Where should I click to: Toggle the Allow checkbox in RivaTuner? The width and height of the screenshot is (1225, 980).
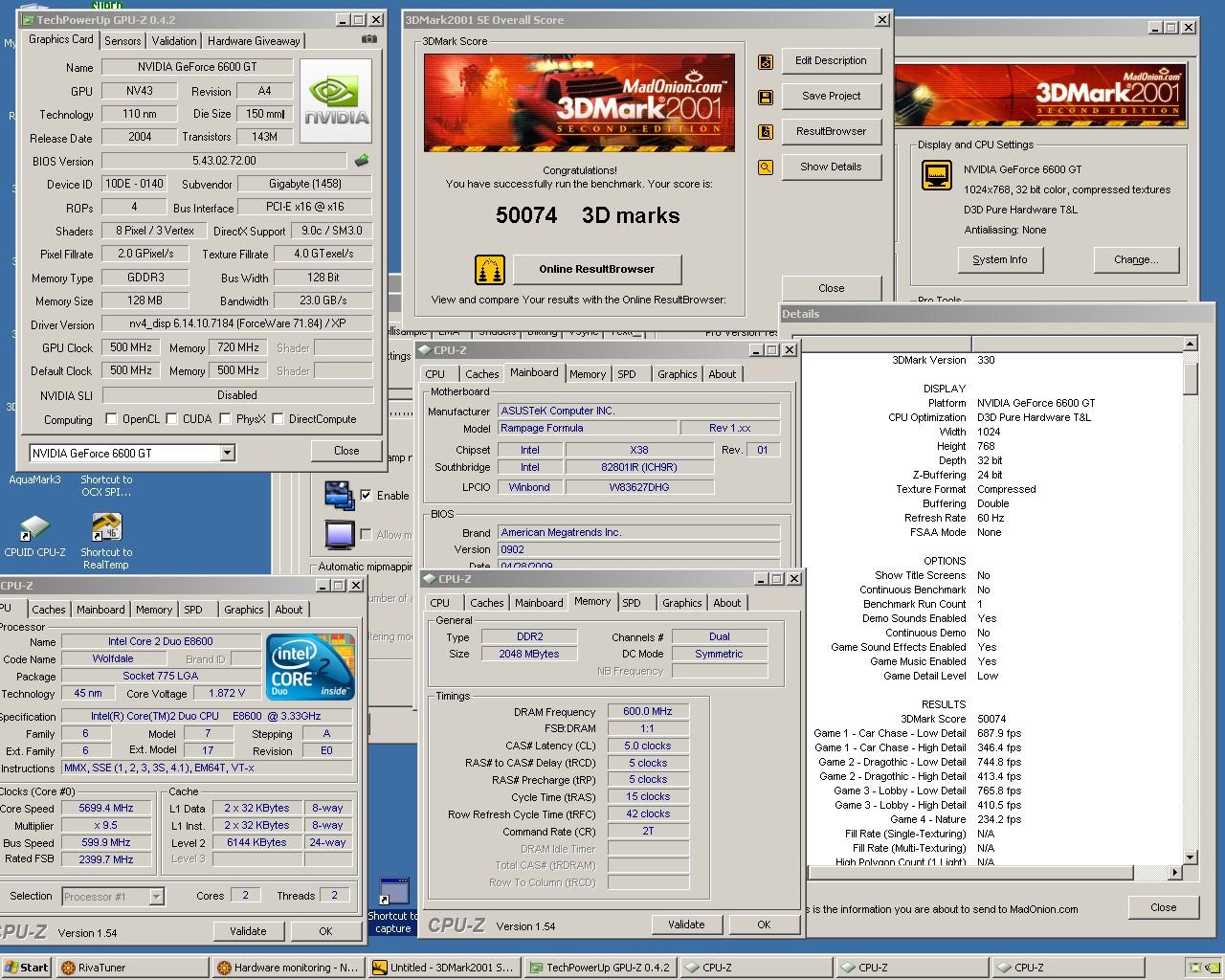(366, 534)
